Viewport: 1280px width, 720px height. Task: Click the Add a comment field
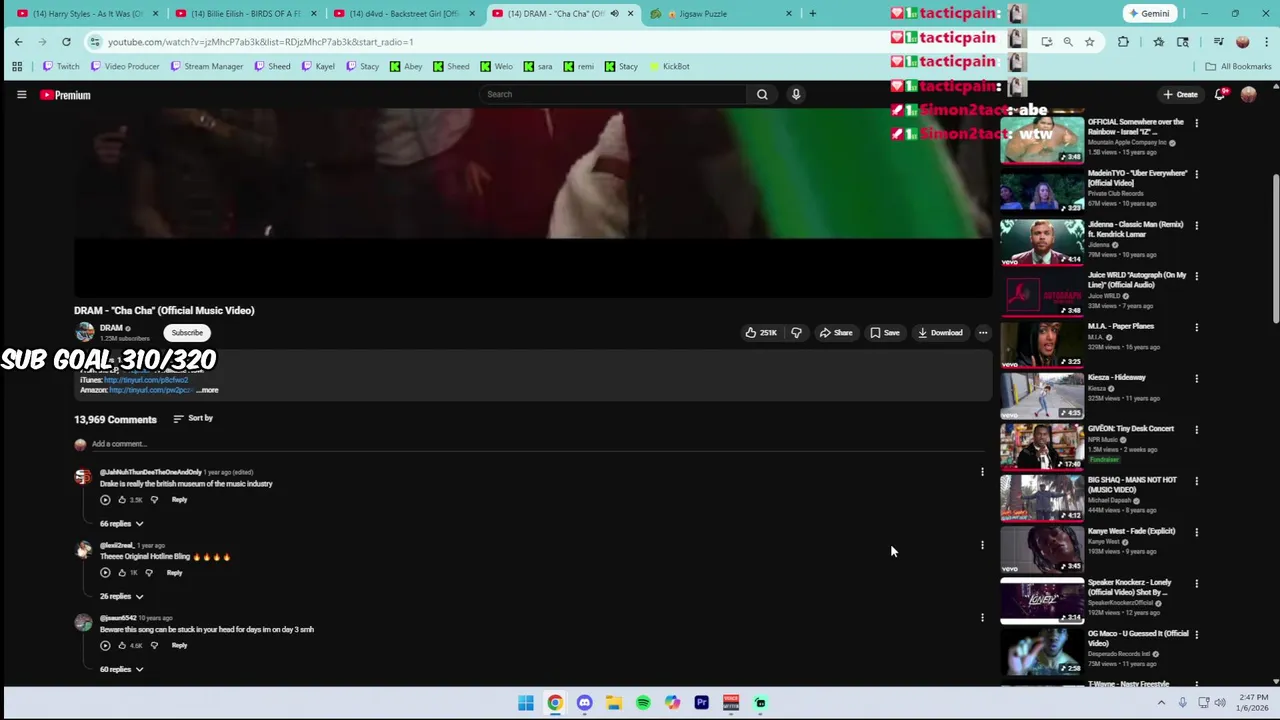point(538,444)
